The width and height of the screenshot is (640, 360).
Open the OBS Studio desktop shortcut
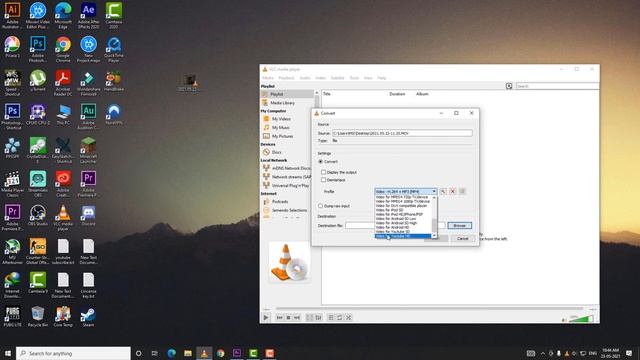(x=38, y=215)
